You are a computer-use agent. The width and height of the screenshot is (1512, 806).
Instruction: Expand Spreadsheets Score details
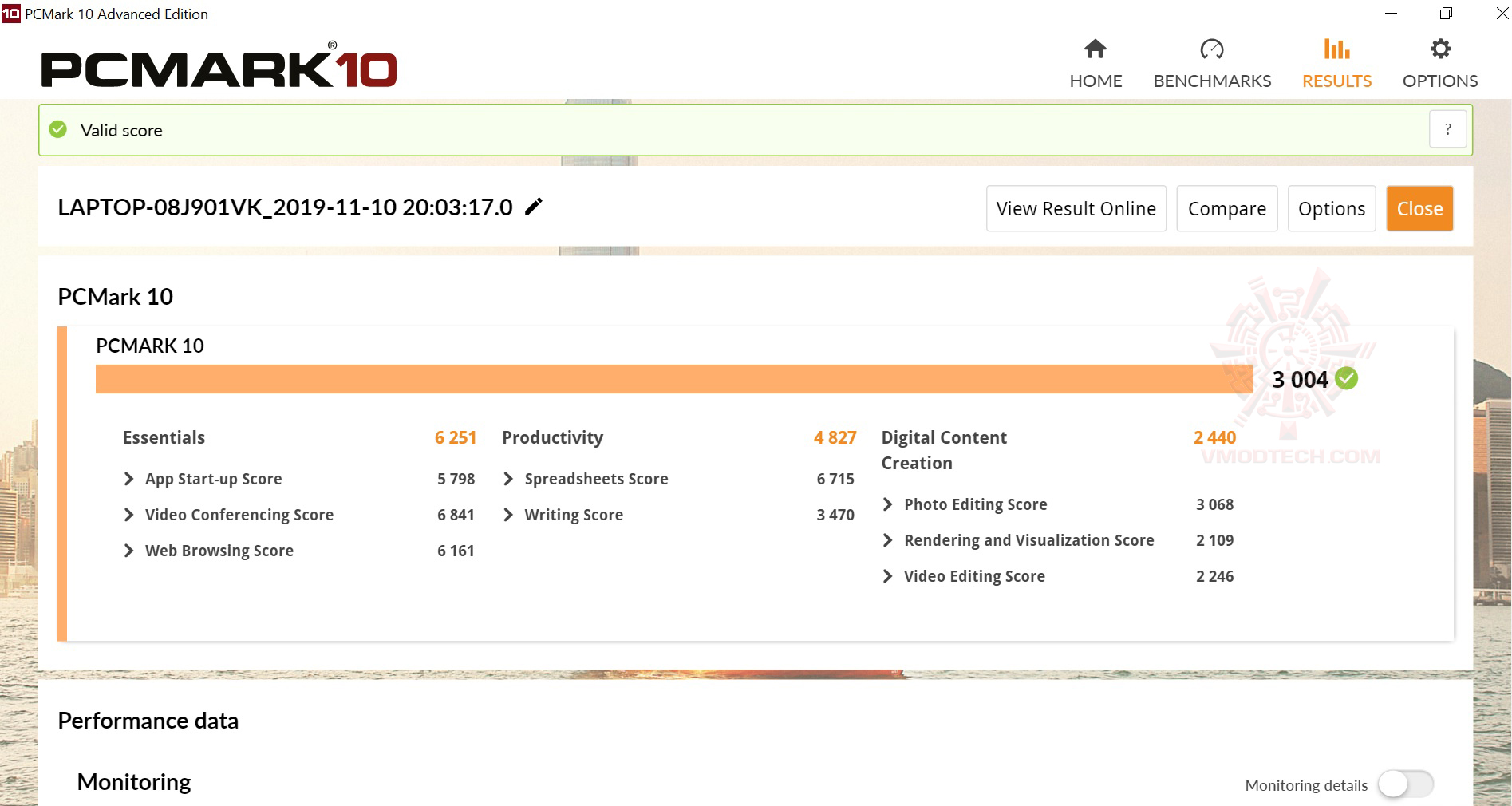[x=508, y=479]
